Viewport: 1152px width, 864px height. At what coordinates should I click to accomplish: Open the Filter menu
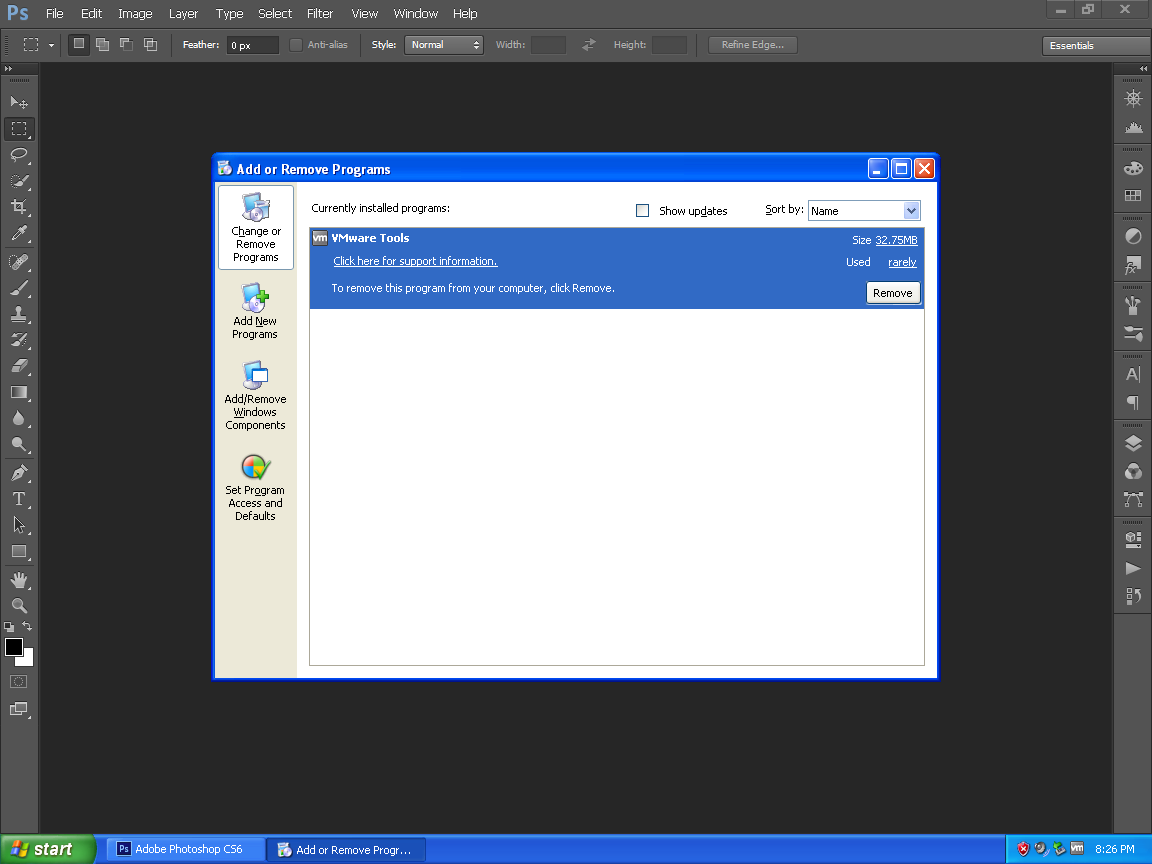point(320,13)
